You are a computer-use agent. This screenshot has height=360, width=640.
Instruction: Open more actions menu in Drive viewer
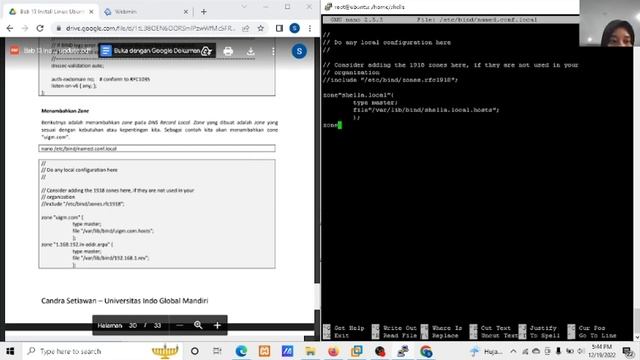click(273, 51)
